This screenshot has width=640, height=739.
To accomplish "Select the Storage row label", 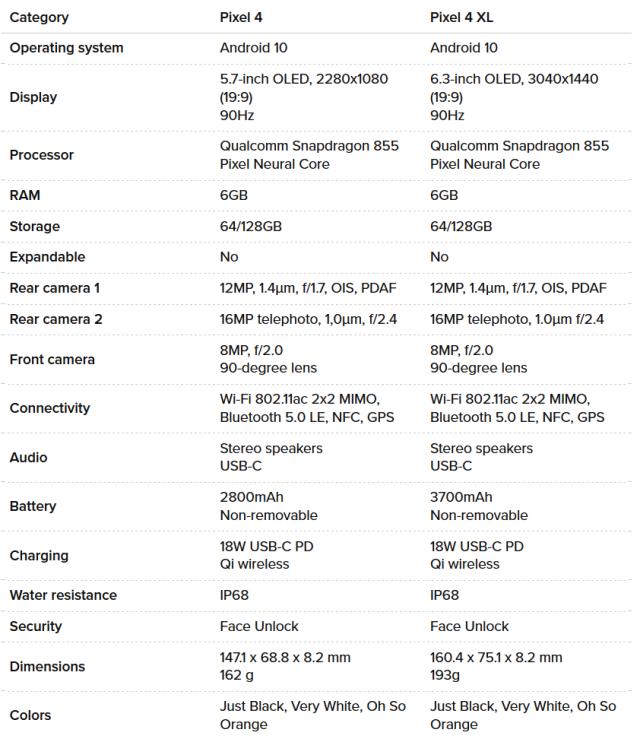I will [x=34, y=227].
